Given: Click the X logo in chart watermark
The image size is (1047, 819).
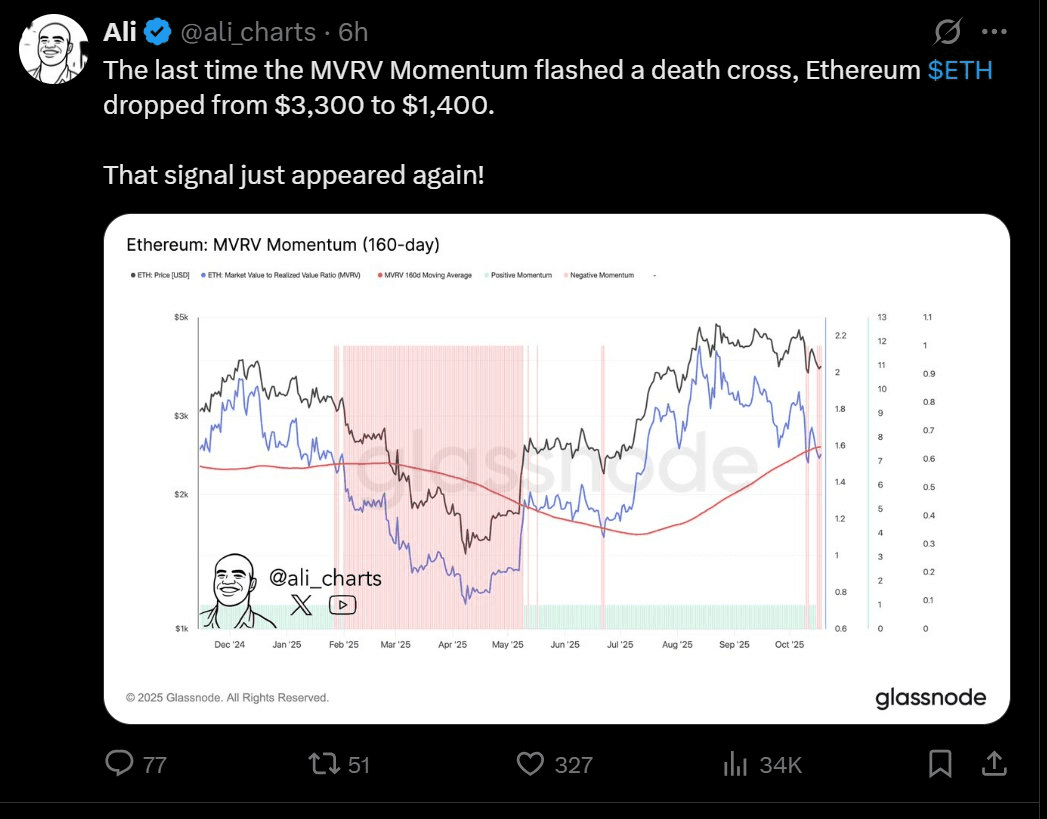Looking at the screenshot, I should 302,604.
